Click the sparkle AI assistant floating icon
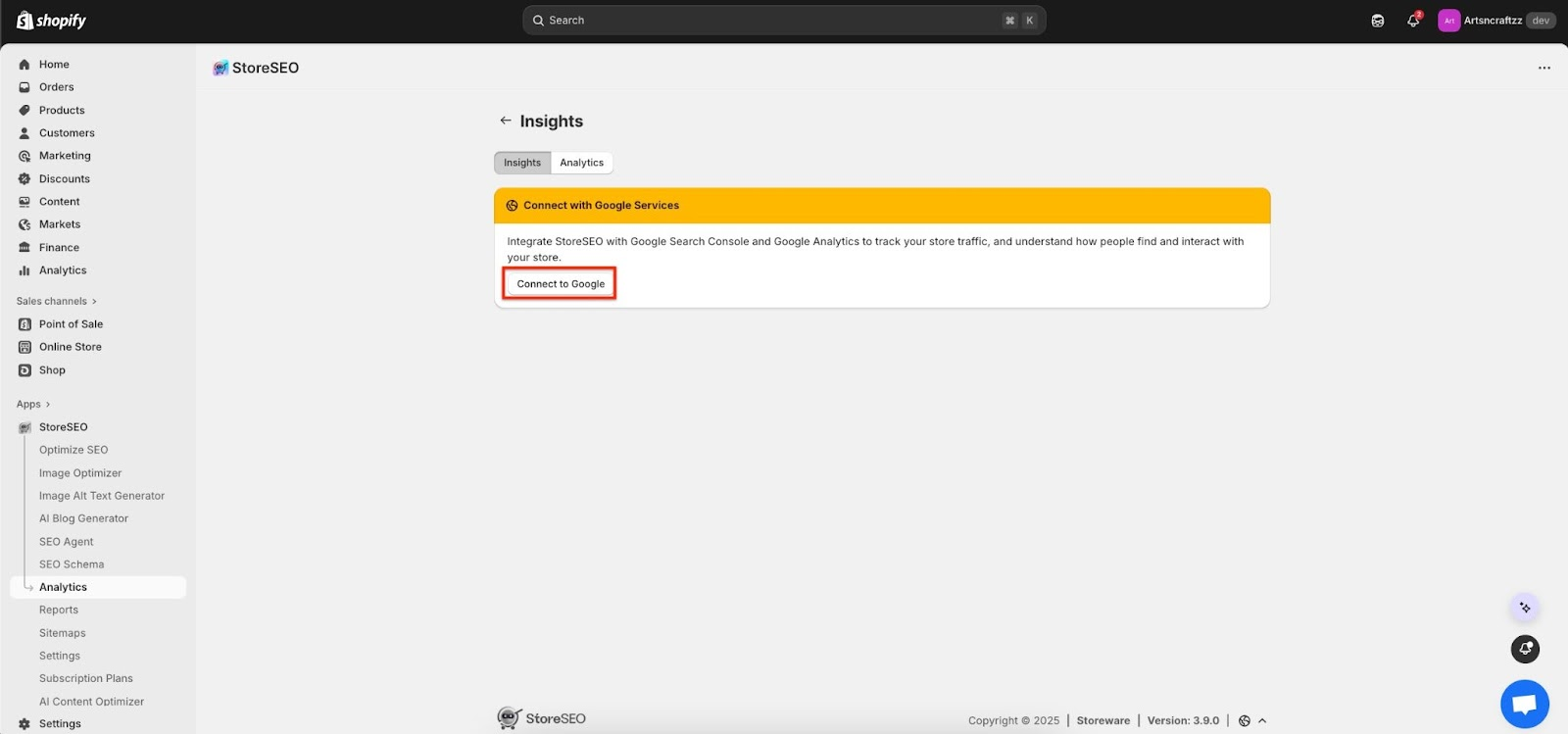Image resolution: width=1568 pixels, height=734 pixels. pos(1525,608)
